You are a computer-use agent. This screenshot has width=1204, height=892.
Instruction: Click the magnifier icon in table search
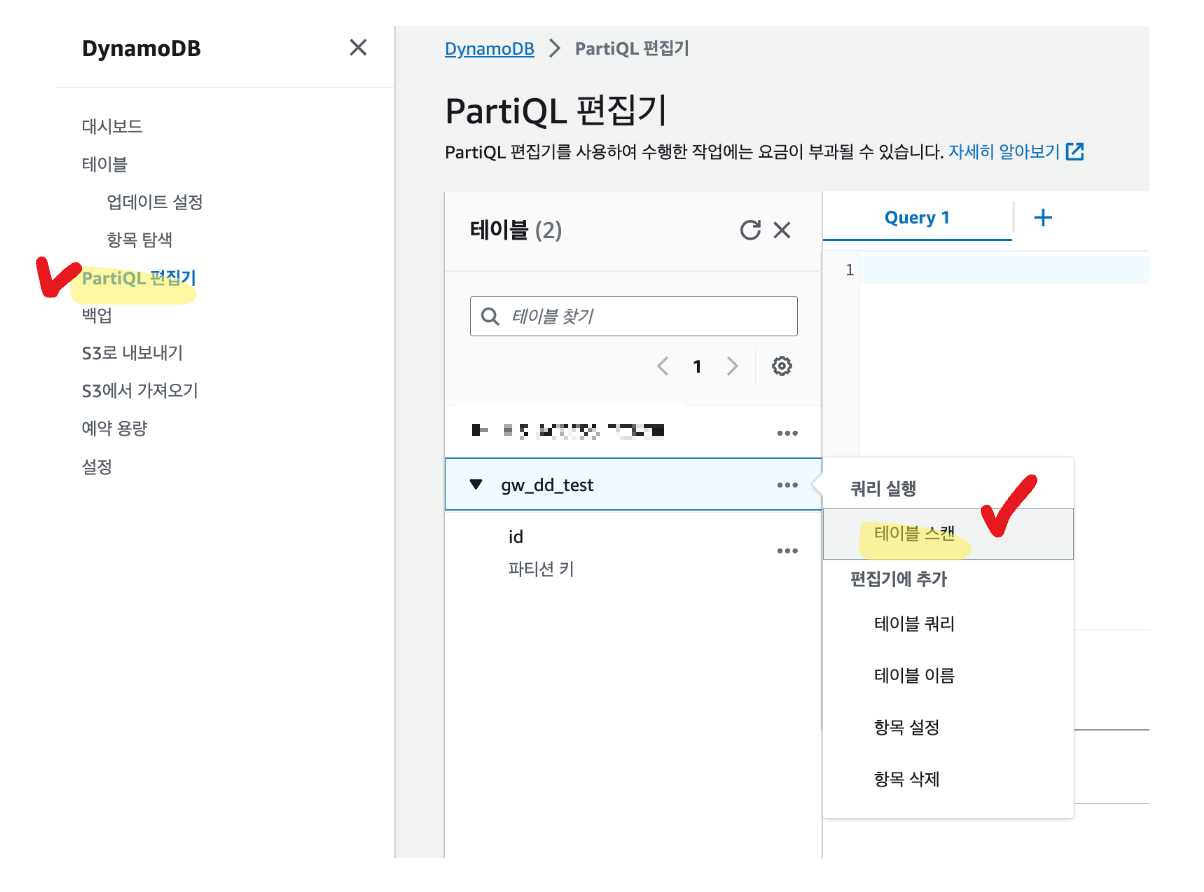tap(490, 316)
